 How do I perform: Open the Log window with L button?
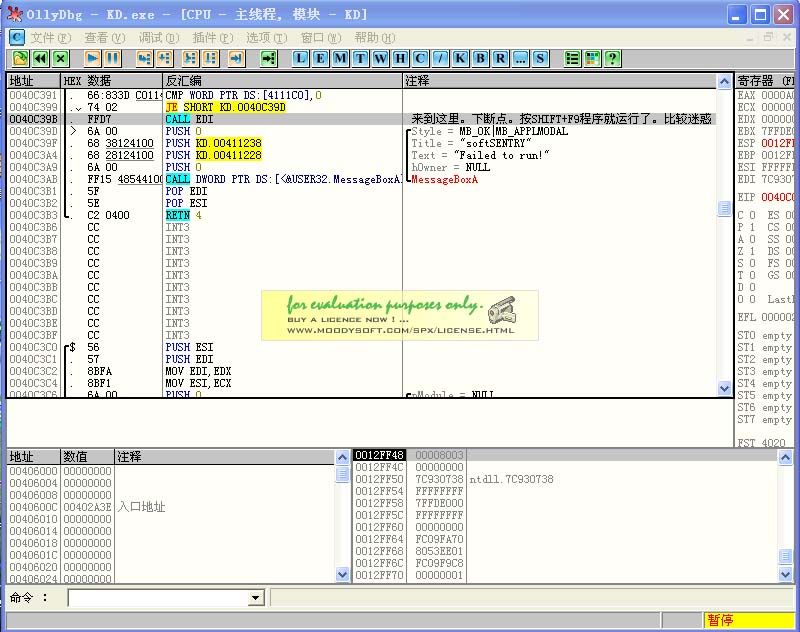[x=301, y=59]
